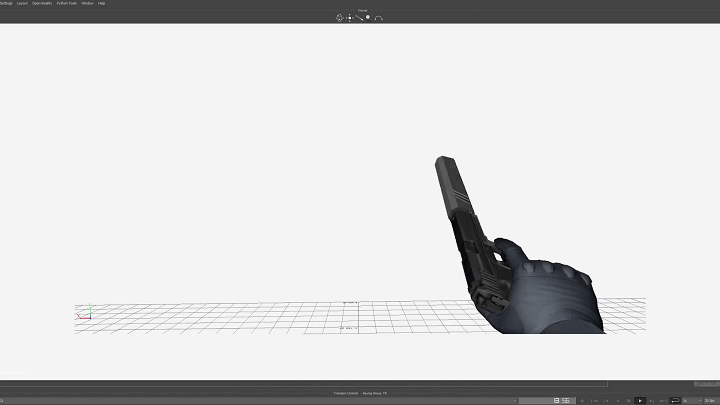Screen dimensions: 720x405
Task: Click the curved arc icon in viewer toolbar
Action: (x=378, y=18)
